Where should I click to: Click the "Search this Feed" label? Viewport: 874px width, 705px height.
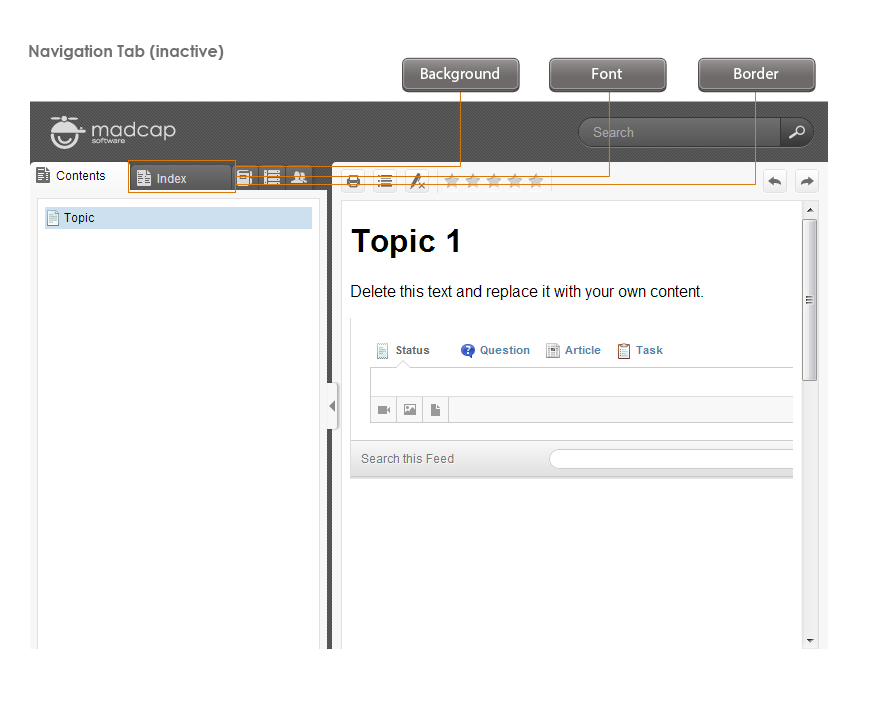coord(407,459)
